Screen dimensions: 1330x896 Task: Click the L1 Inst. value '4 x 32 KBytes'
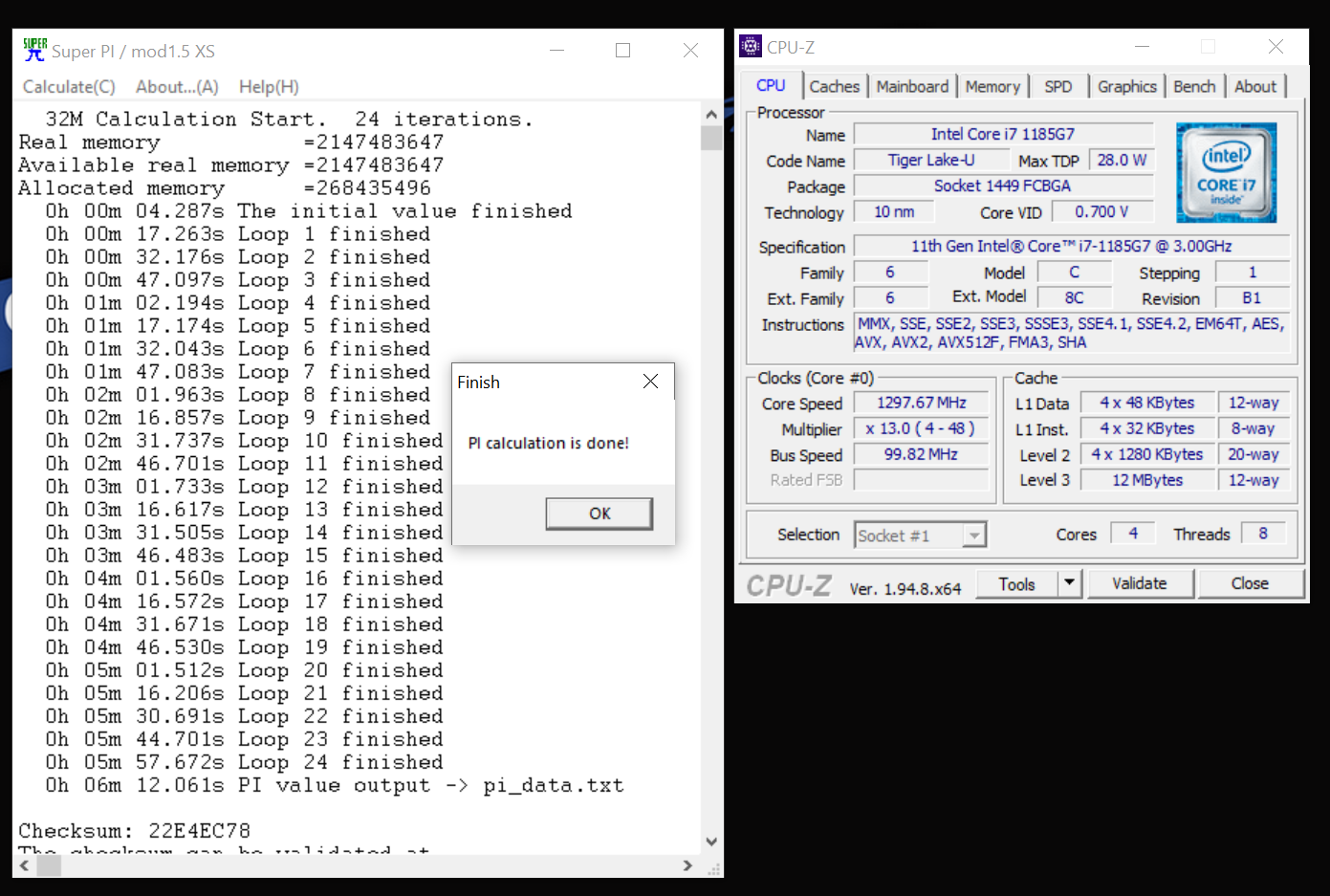(x=1146, y=429)
